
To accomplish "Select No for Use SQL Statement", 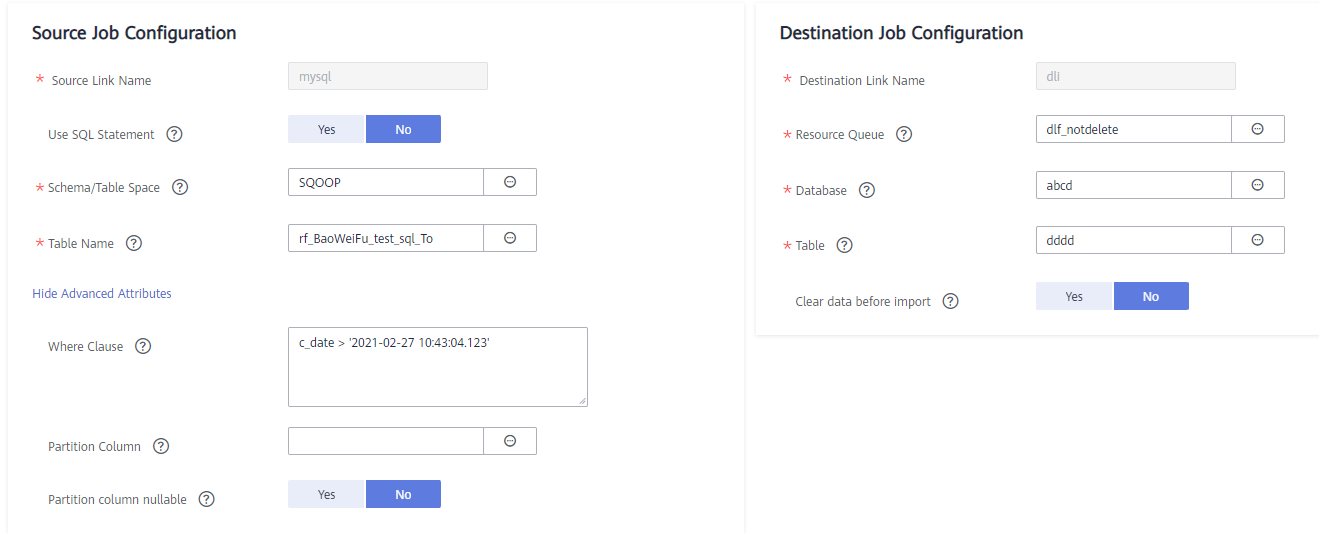I will tap(403, 129).
